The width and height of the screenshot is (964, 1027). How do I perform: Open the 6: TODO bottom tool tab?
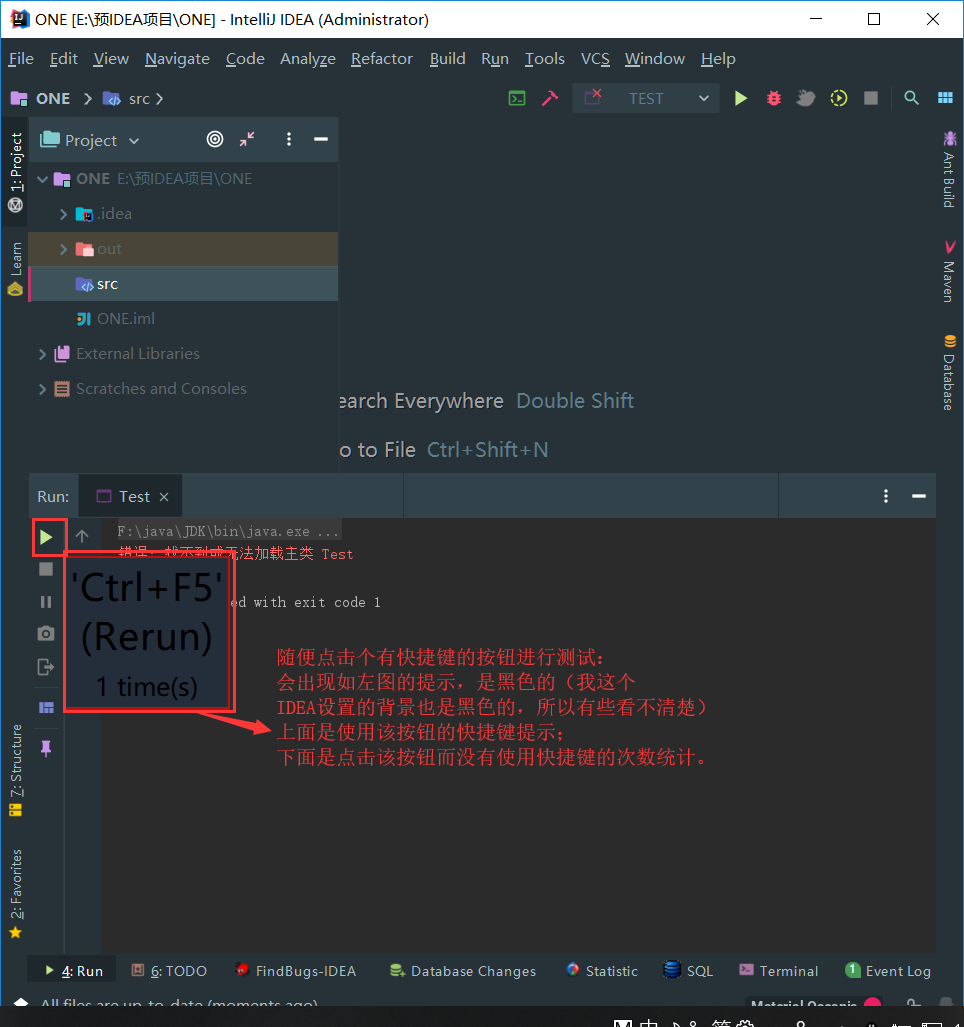[x=169, y=971]
